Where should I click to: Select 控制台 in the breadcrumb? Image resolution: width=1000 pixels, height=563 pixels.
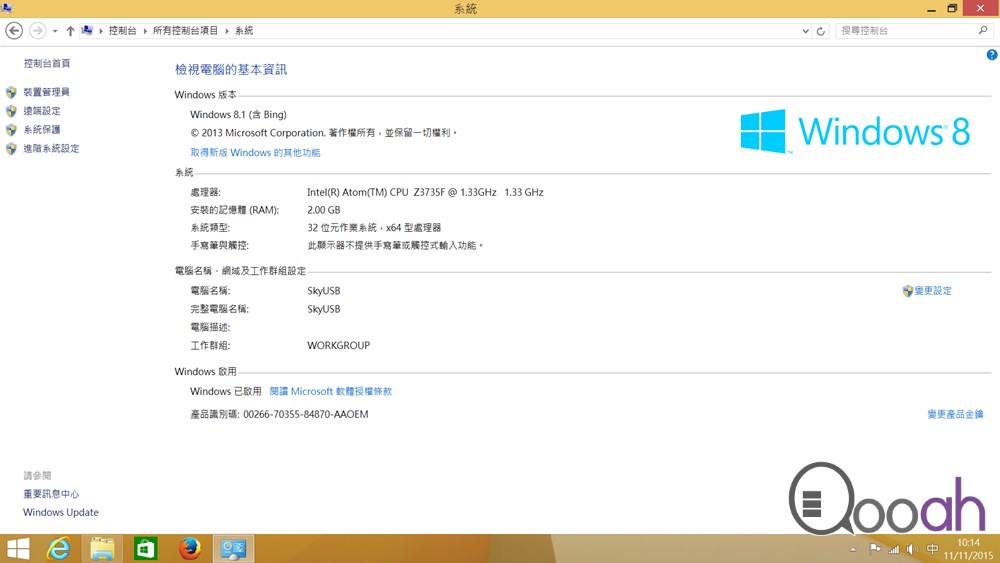click(x=122, y=31)
